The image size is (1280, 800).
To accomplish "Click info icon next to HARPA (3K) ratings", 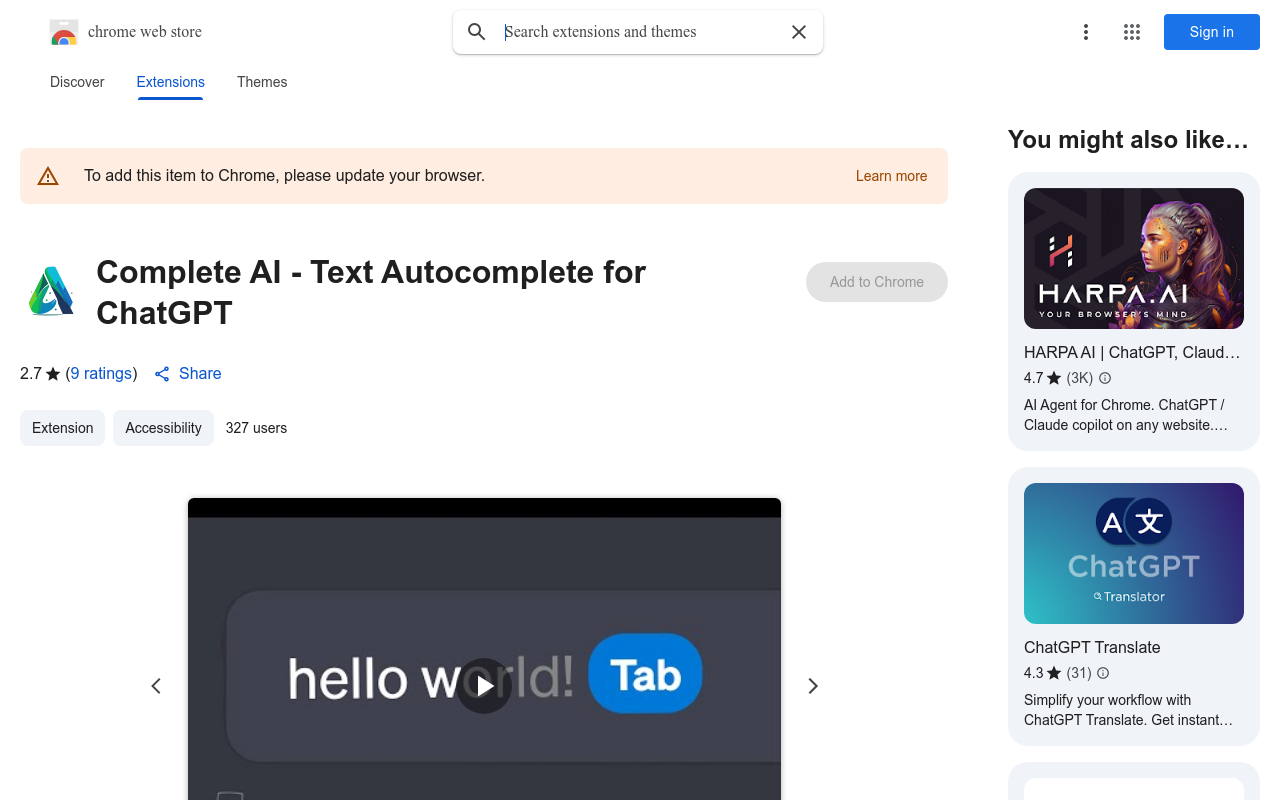I will [x=1105, y=378].
